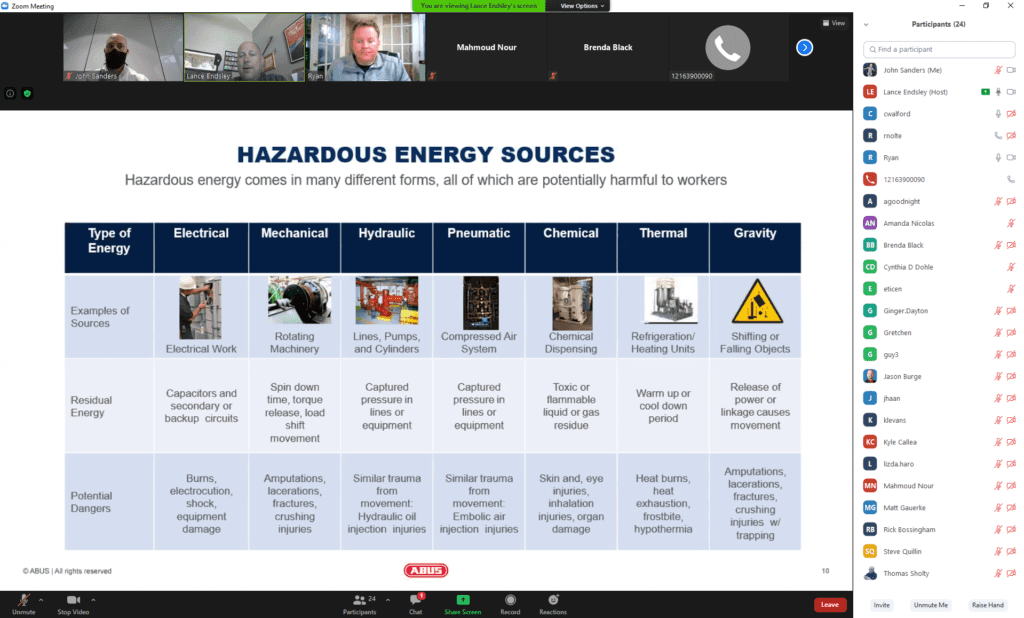Screen dimensions: 1024x618
Task: Click the Invite button
Action: (x=882, y=605)
